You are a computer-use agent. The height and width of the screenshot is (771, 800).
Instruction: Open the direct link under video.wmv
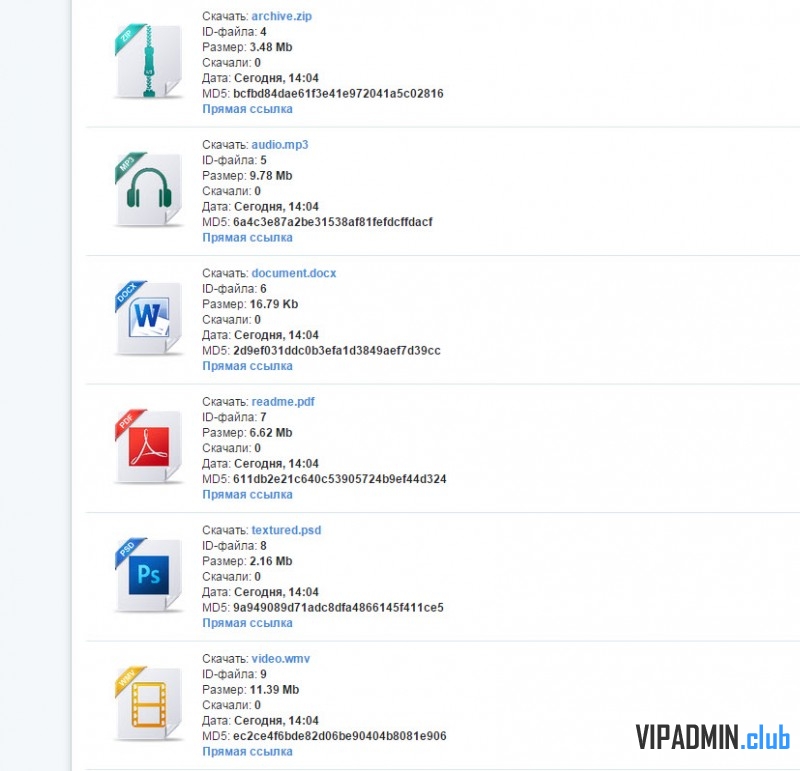tap(247, 752)
